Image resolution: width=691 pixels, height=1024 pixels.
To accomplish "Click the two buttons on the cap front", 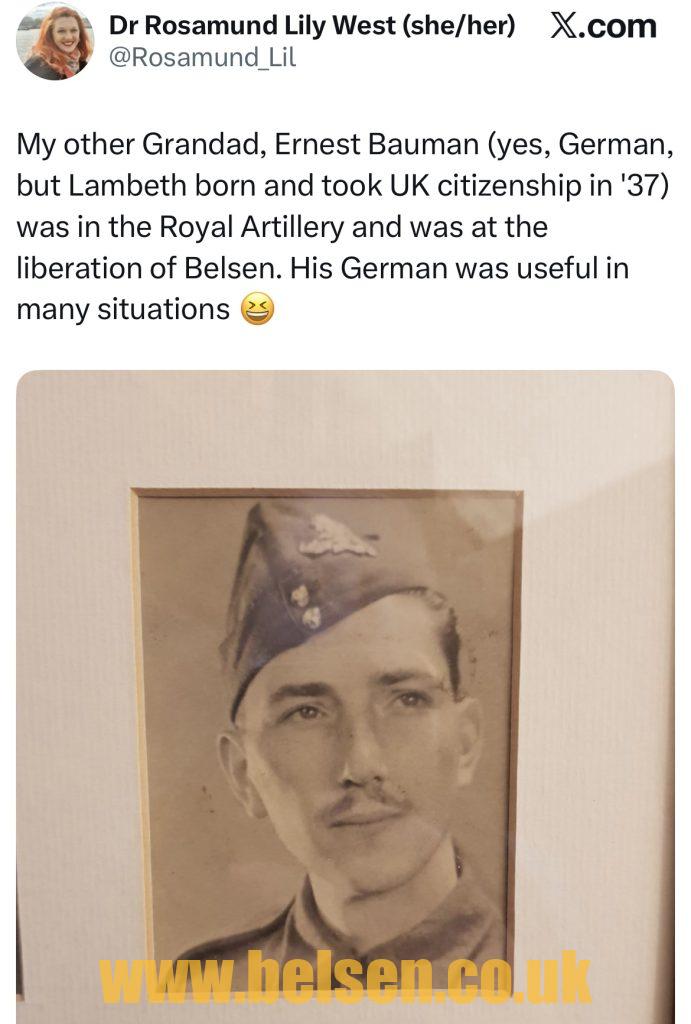I will pyautogui.click(x=306, y=607).
